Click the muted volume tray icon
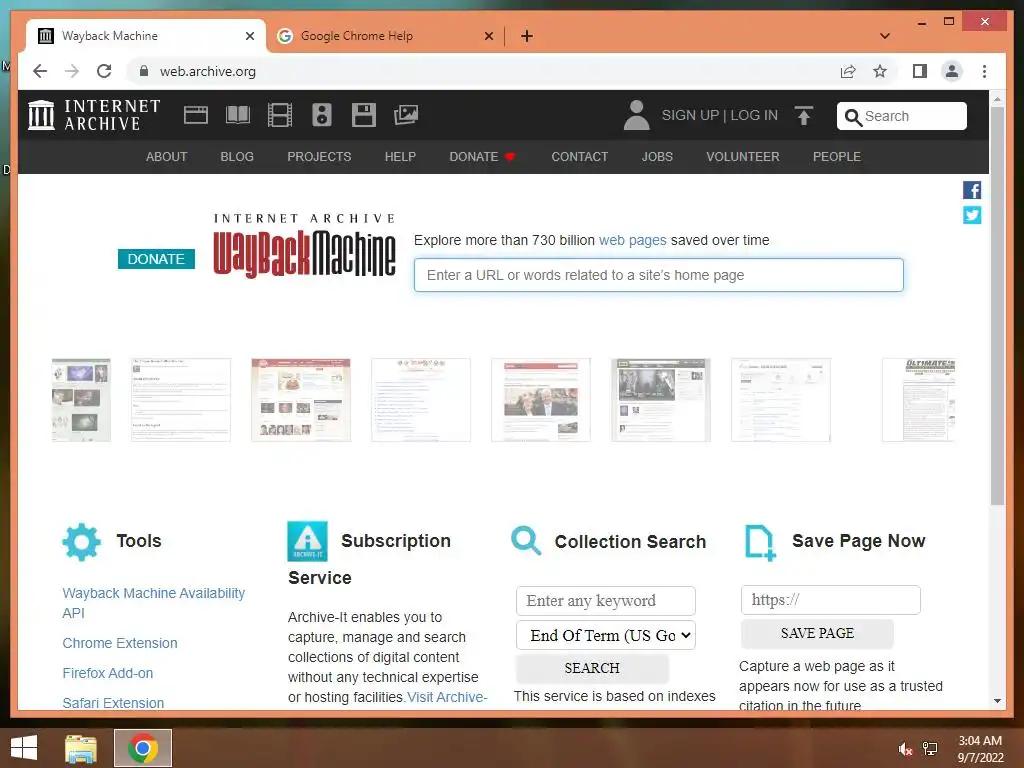This screenshot has width=1024, height=768. 905,749
